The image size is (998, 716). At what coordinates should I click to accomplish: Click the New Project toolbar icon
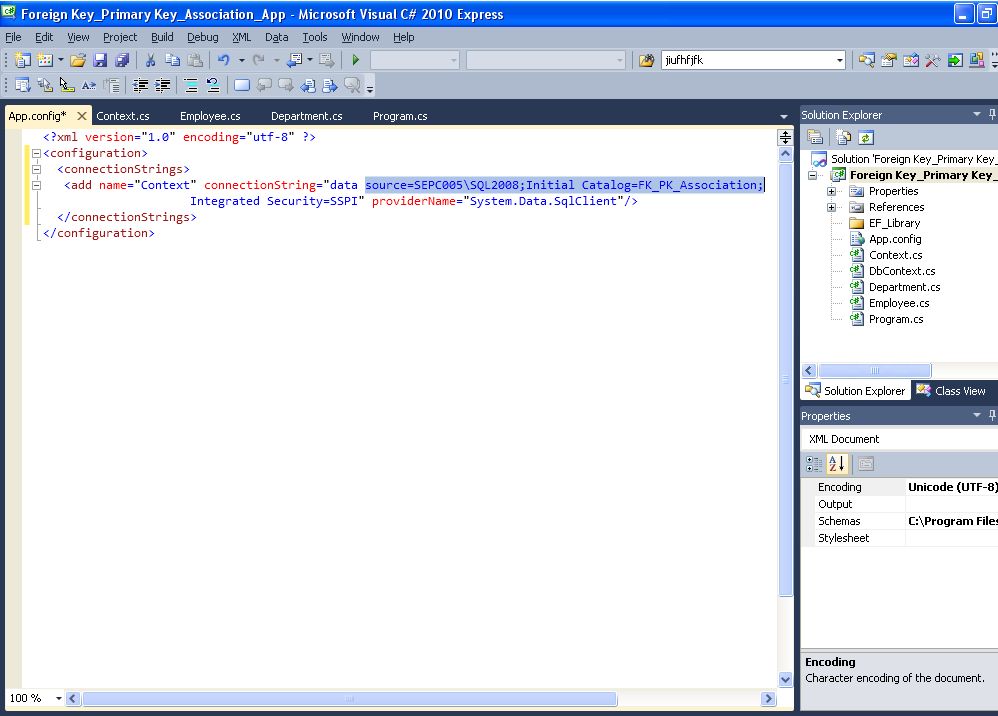pyautogui.click(x=22, y=60)
